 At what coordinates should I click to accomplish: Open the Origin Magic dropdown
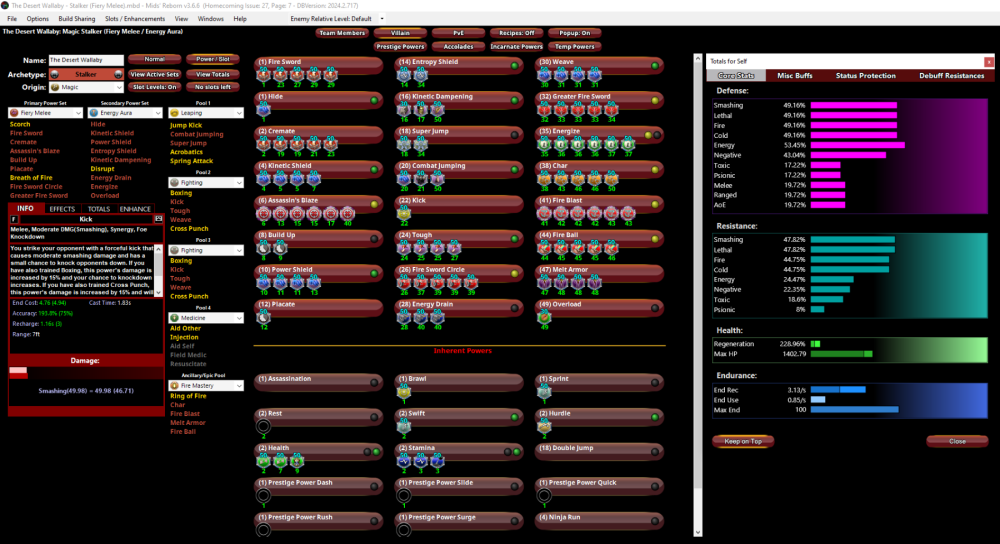[86, 87]
